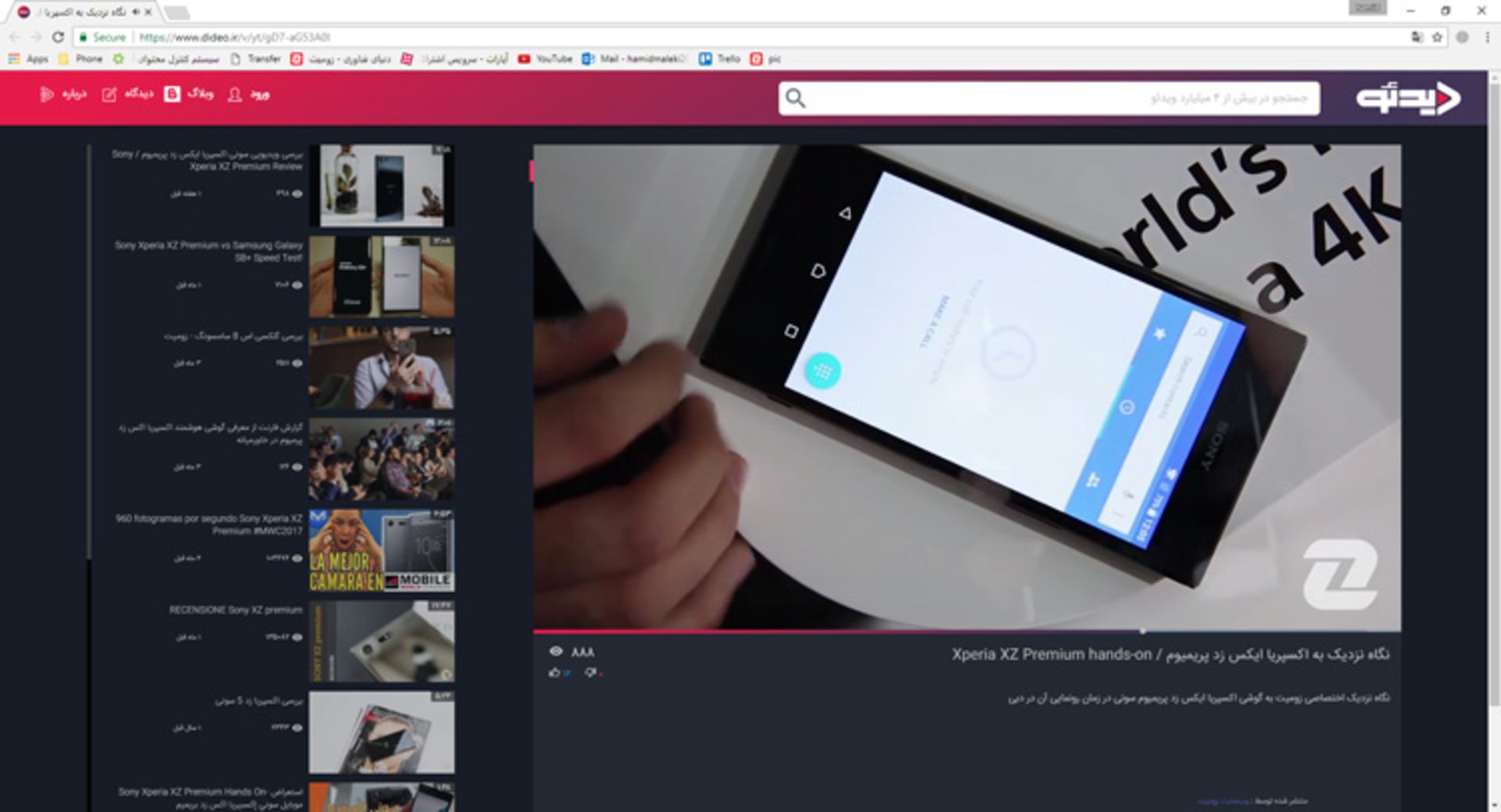The width and height of the screenshot is (1501, 812).
Task: Open the Zoomit دنیای فناوری bookmark
Action: [341, 59]
